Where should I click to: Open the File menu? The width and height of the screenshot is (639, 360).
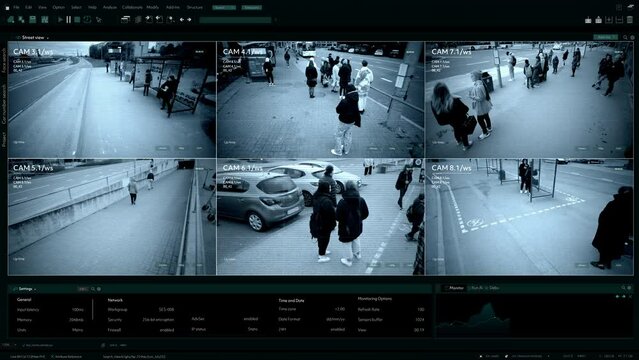tap(16, 7)
